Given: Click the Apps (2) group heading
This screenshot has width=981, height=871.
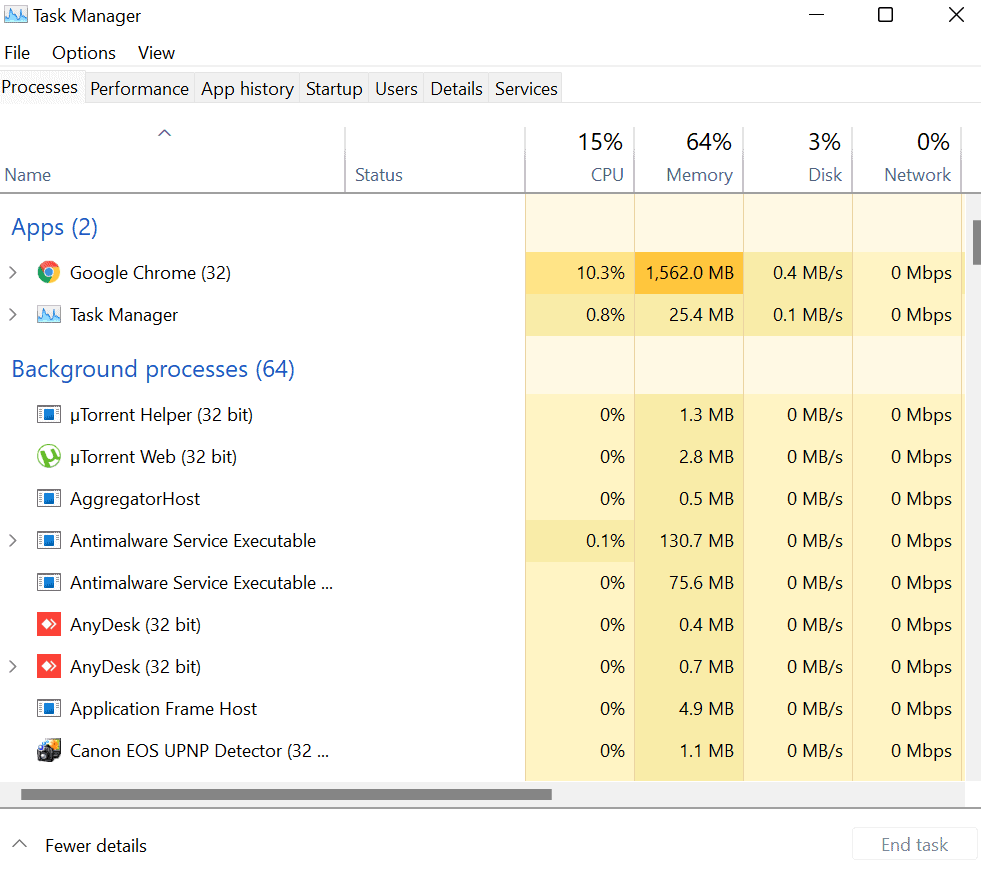Looking at the screenshot, I should [x=54, y=227].
